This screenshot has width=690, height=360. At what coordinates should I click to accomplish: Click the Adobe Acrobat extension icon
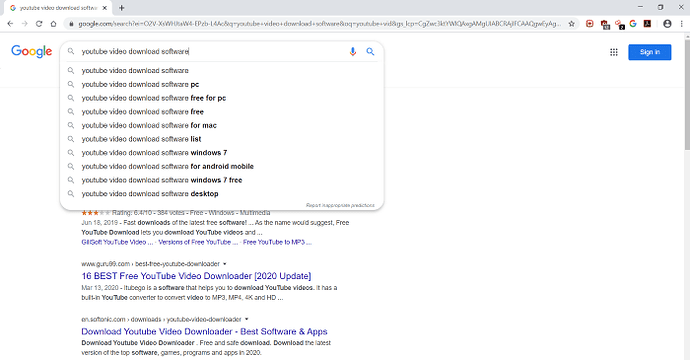647,24
